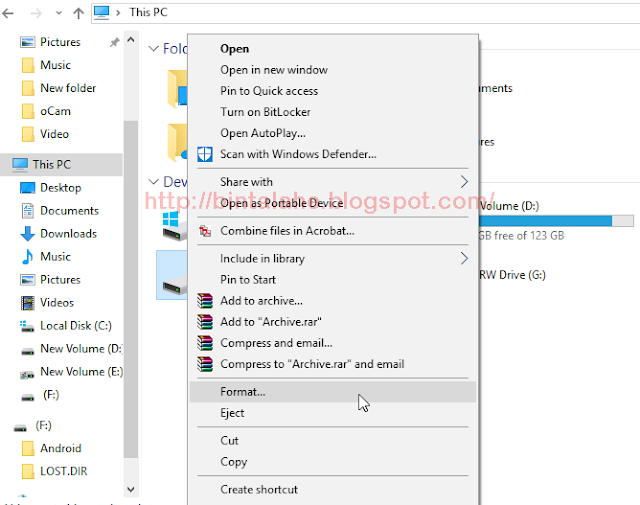Choose 'Scan with Windows Defender...' entry
The width and height of the screenshot is (640, 505).
[298, 154]
